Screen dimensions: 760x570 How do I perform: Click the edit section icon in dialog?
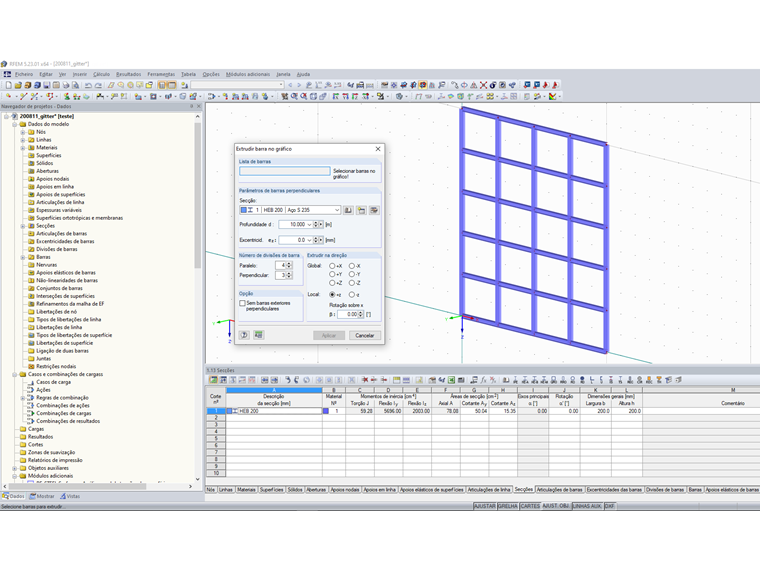[374, 210]
